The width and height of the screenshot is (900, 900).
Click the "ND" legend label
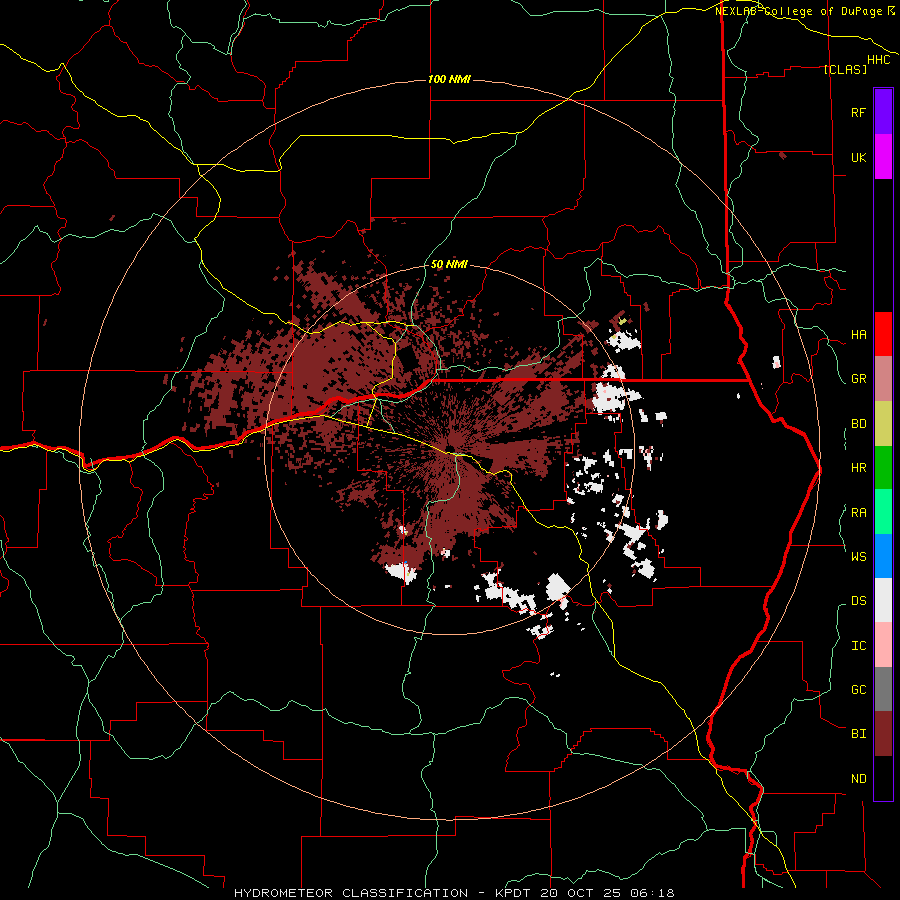858,779
